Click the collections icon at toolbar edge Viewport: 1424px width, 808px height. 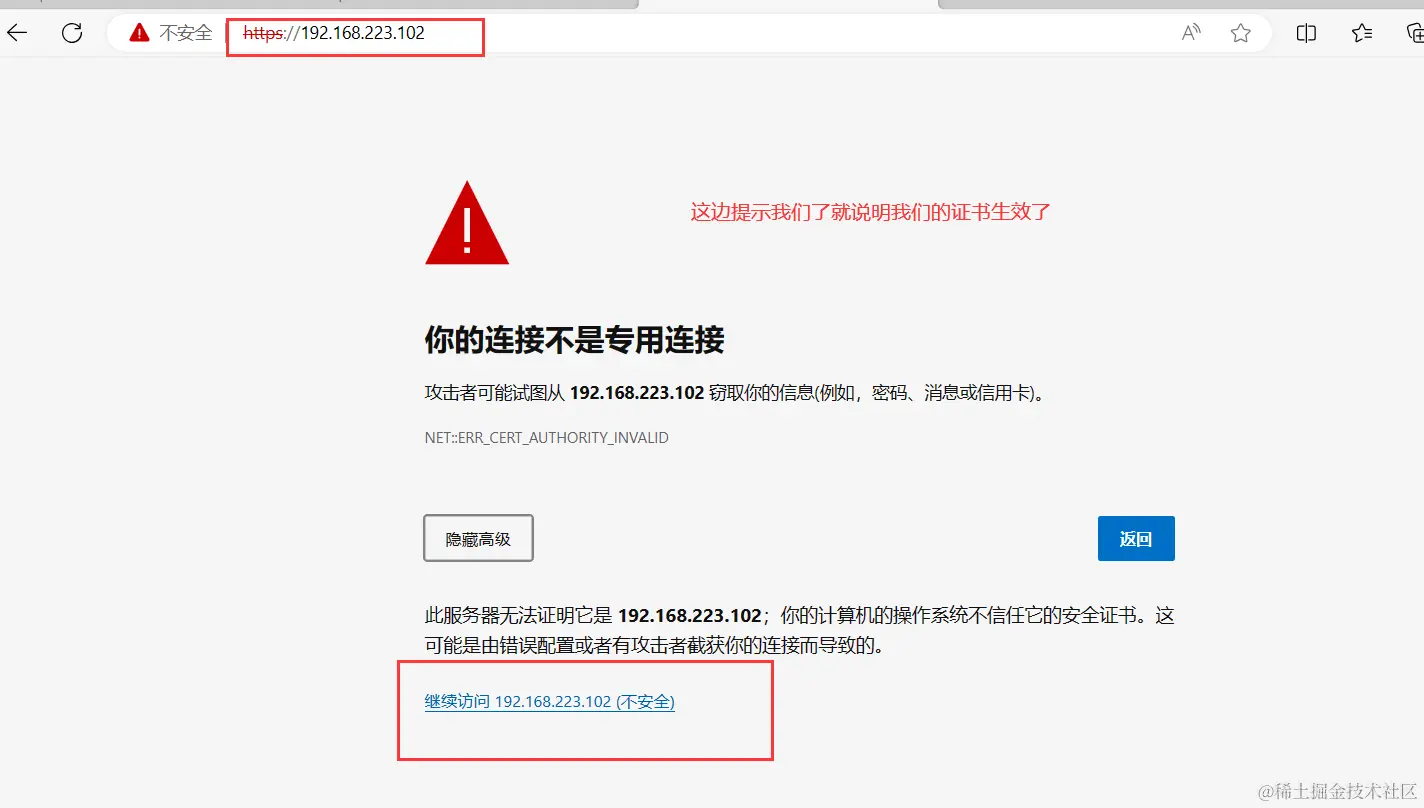click(1414, 33)
